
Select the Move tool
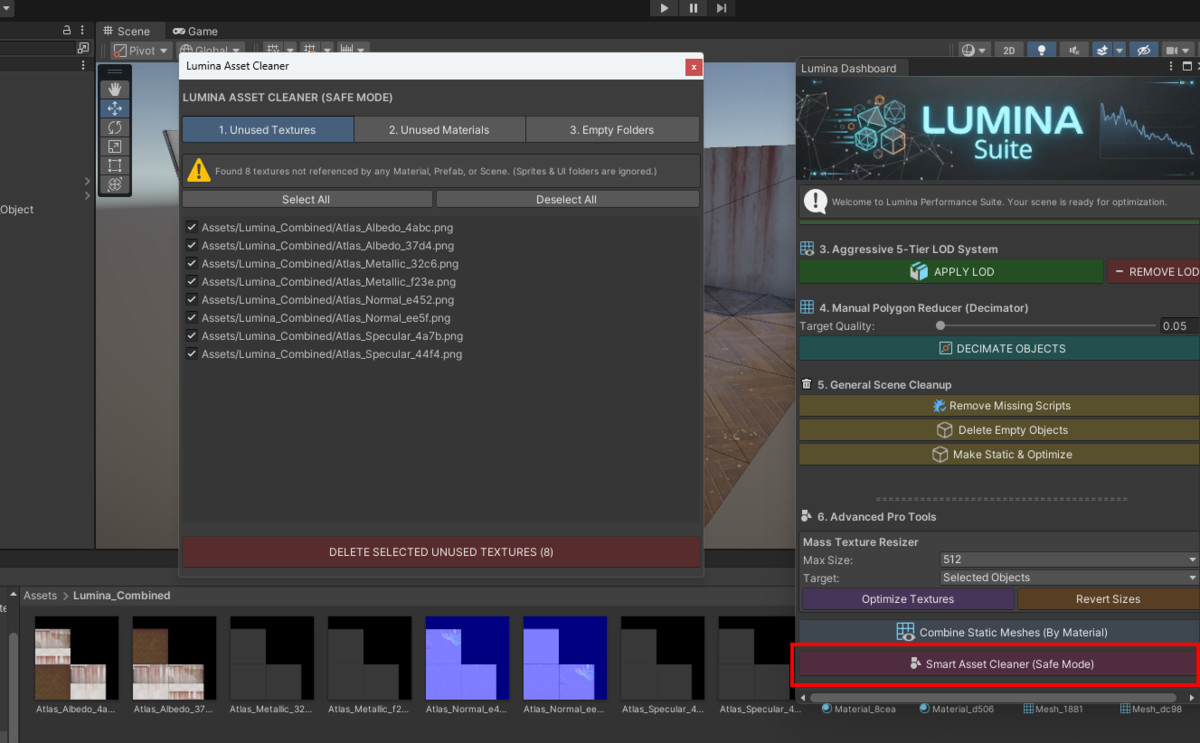[x=115, y=108]
